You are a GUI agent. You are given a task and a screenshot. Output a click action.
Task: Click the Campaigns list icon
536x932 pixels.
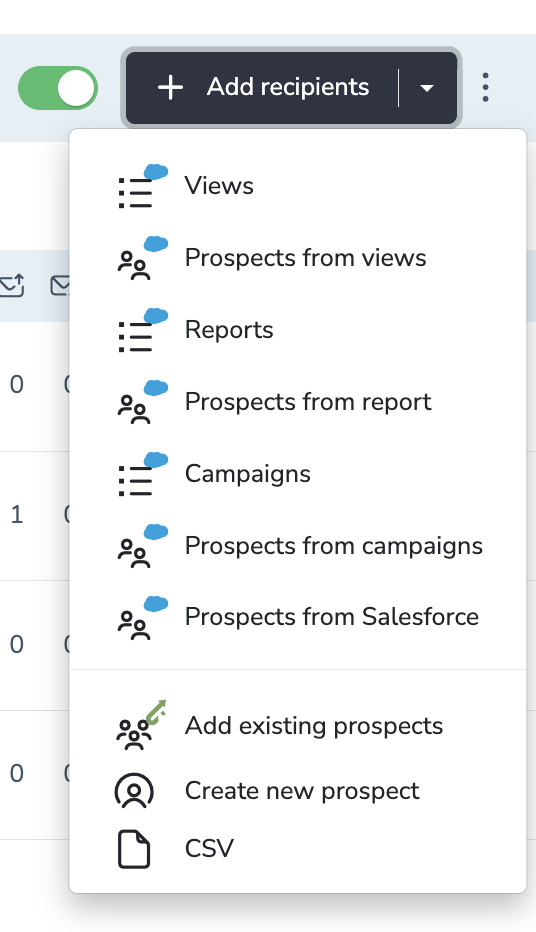pyautogui.click(x=143, y=474)
